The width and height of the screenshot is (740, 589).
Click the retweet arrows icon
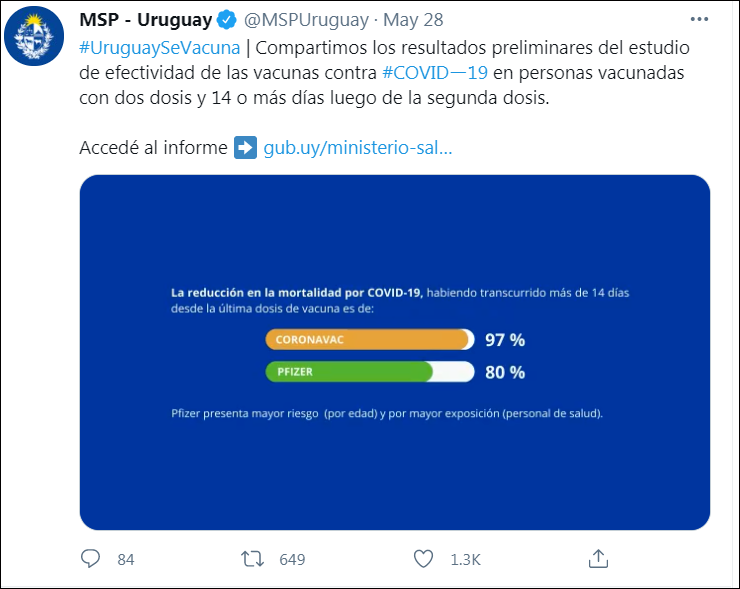253,558
